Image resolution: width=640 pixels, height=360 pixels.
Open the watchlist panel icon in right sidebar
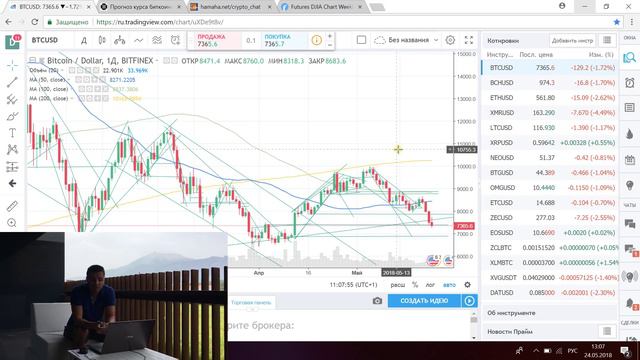[629, 58]
